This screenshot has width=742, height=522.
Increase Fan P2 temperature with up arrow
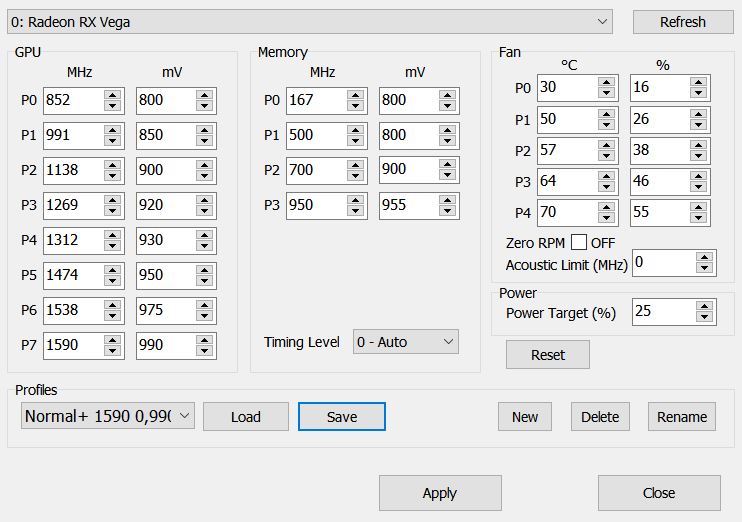(x=606, y=145)
